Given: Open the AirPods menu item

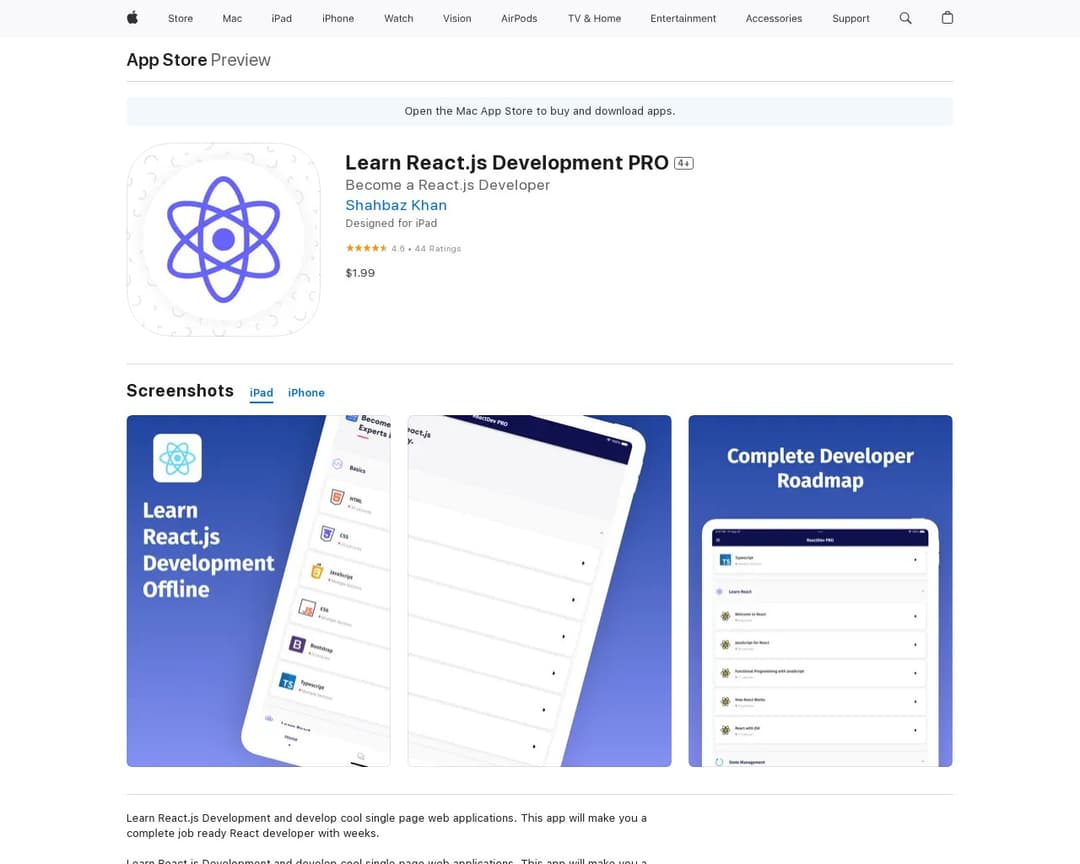Looking at the screenshot, I should 519,19.
